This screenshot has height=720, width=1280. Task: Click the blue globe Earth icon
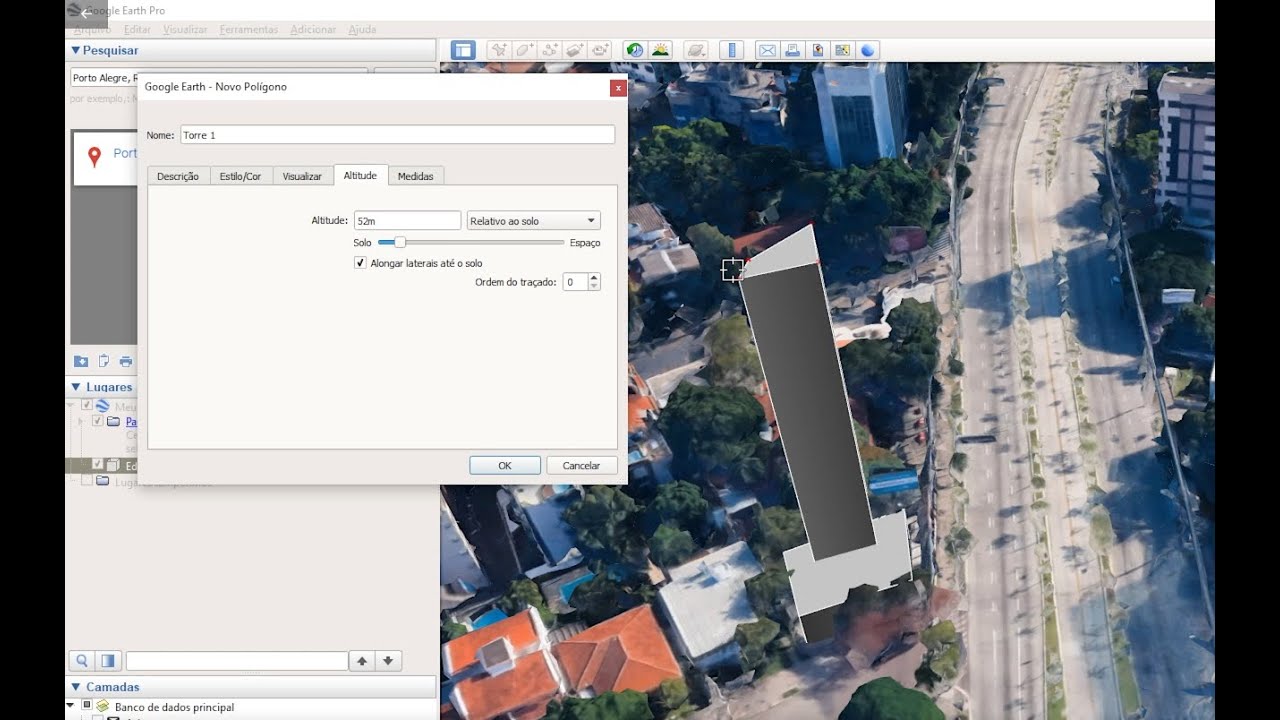tap(867, 50)
